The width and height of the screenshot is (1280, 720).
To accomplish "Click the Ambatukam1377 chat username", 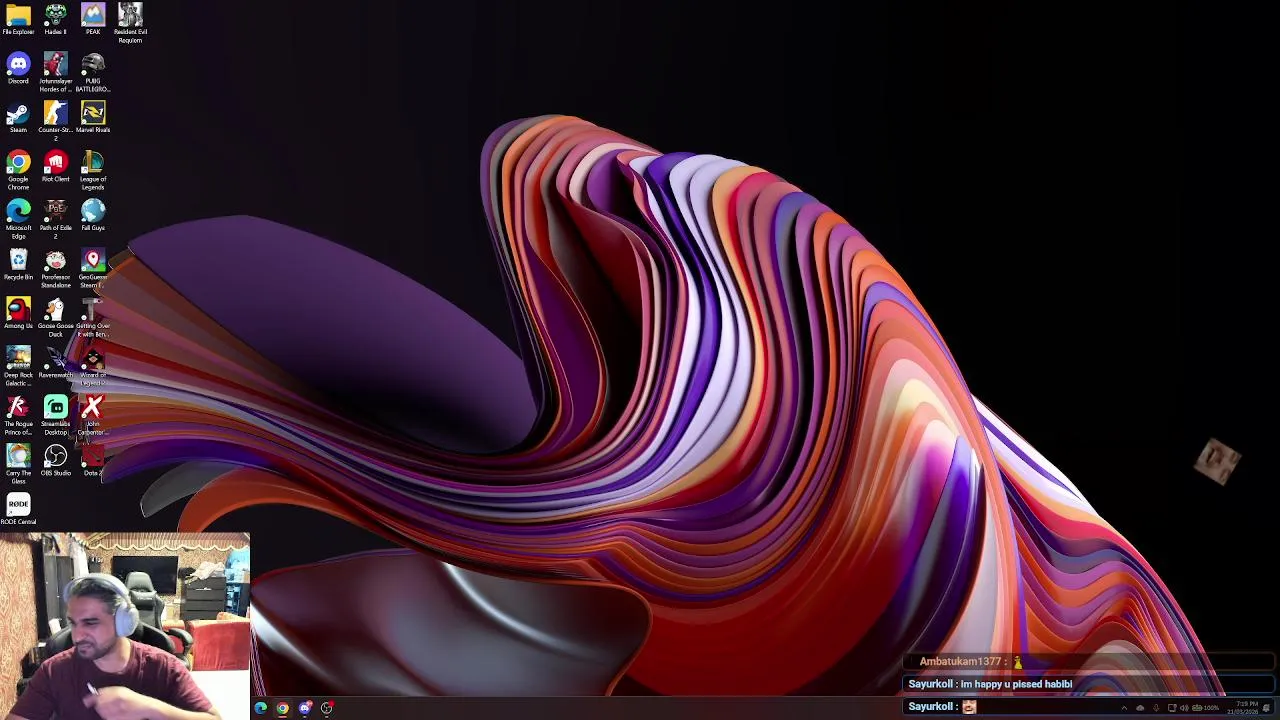I will point(960,662).
